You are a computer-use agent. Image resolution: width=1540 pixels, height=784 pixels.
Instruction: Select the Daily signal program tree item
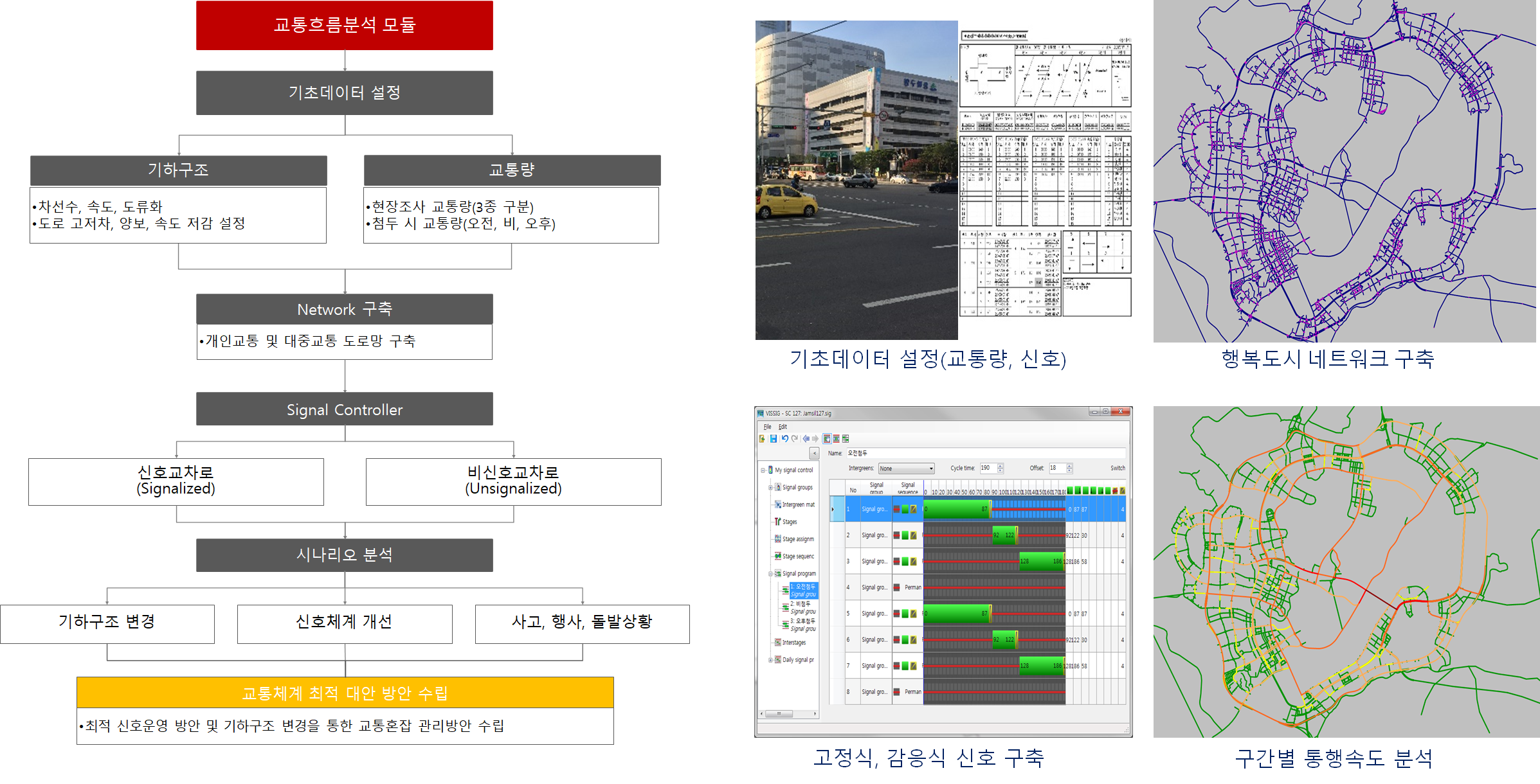[x=797, y=660]
